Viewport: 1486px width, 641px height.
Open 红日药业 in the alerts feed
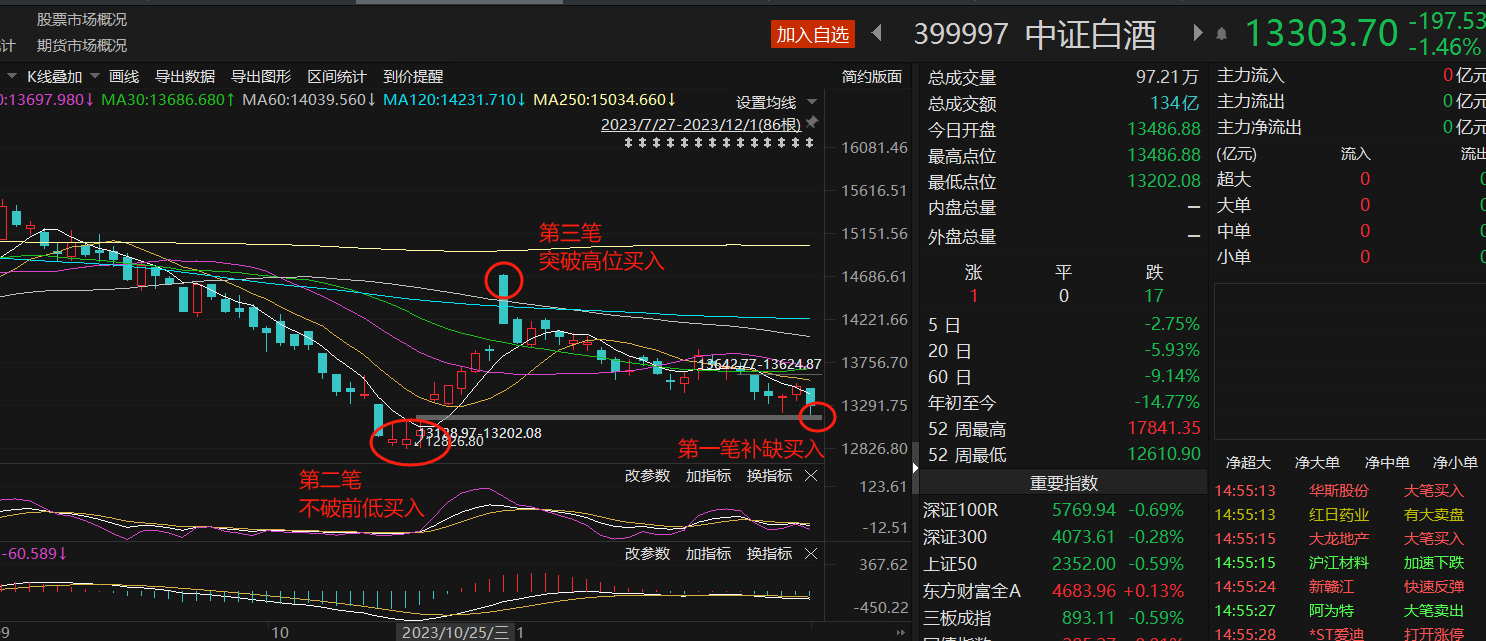(x=1339, y=515)
